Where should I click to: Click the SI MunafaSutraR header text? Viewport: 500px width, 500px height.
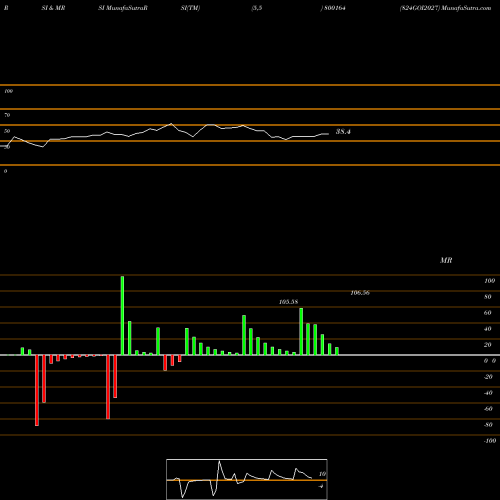click(123, 8)
